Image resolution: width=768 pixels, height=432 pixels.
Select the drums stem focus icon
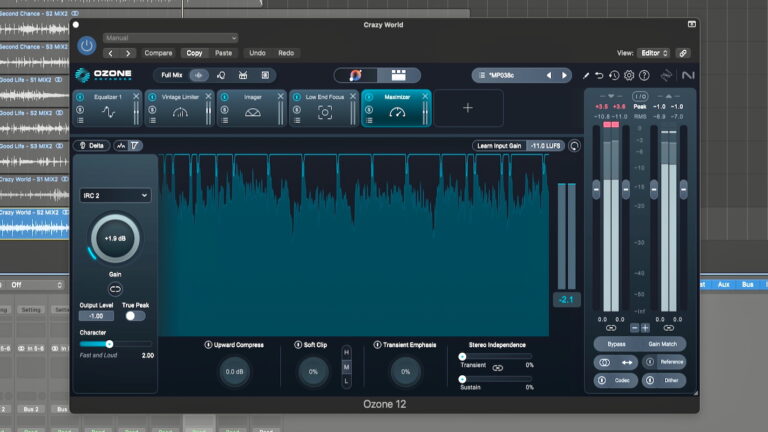click(243, 75)
